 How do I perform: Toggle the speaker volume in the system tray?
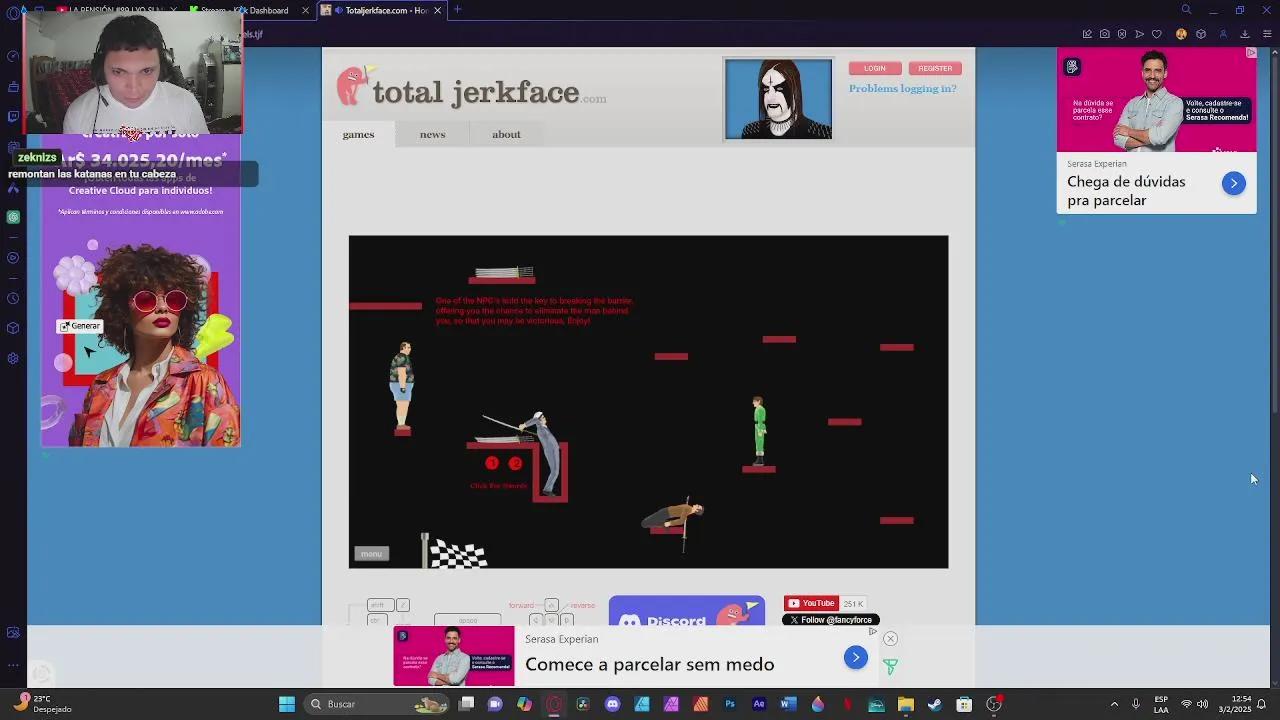(x=1203, y=704)
